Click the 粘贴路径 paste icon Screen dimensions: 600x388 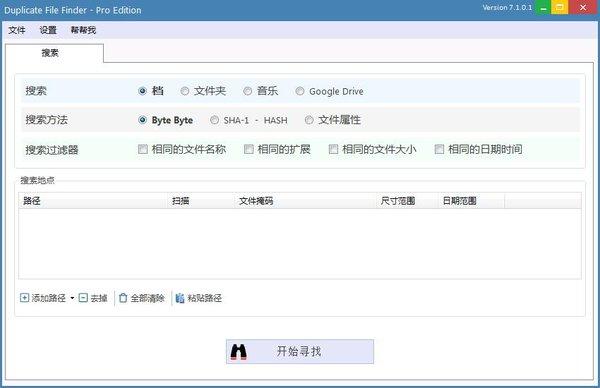click(180, 298)
